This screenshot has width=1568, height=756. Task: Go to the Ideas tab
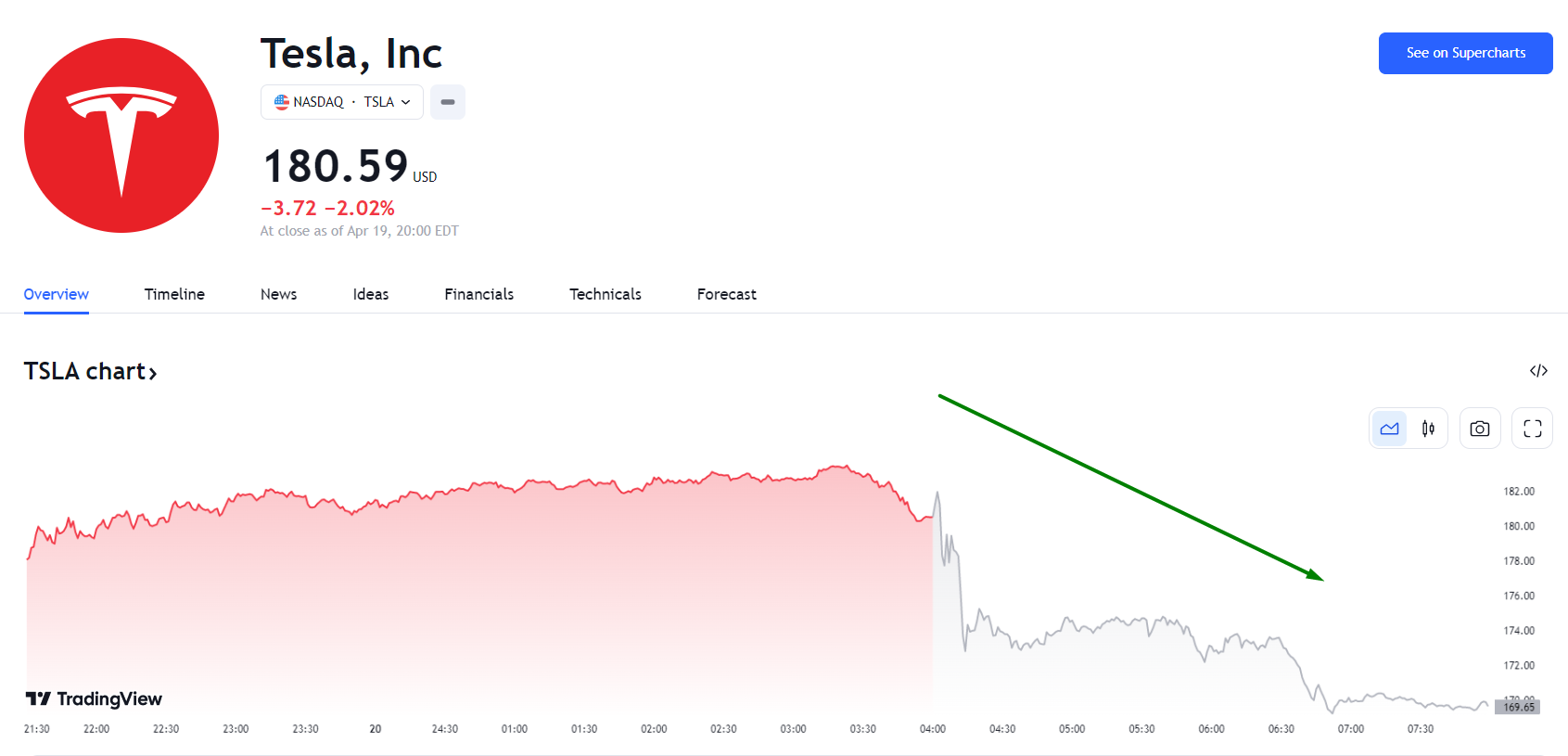(x=371, y=294)
